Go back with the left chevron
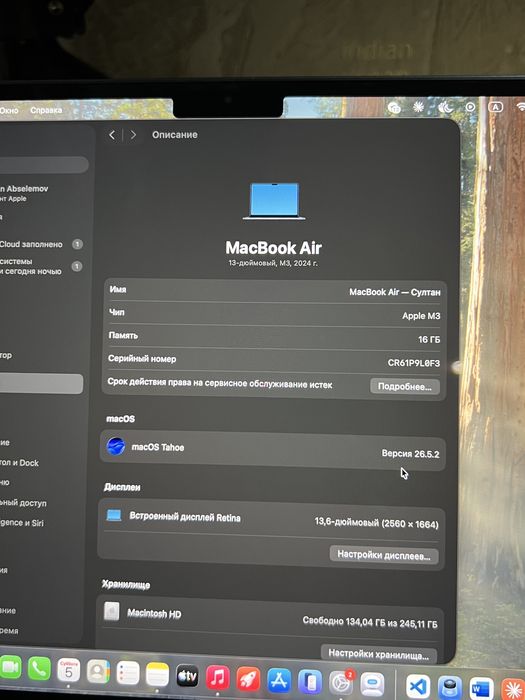Screen dimensions: 525x700 click(x=112, y=135)
